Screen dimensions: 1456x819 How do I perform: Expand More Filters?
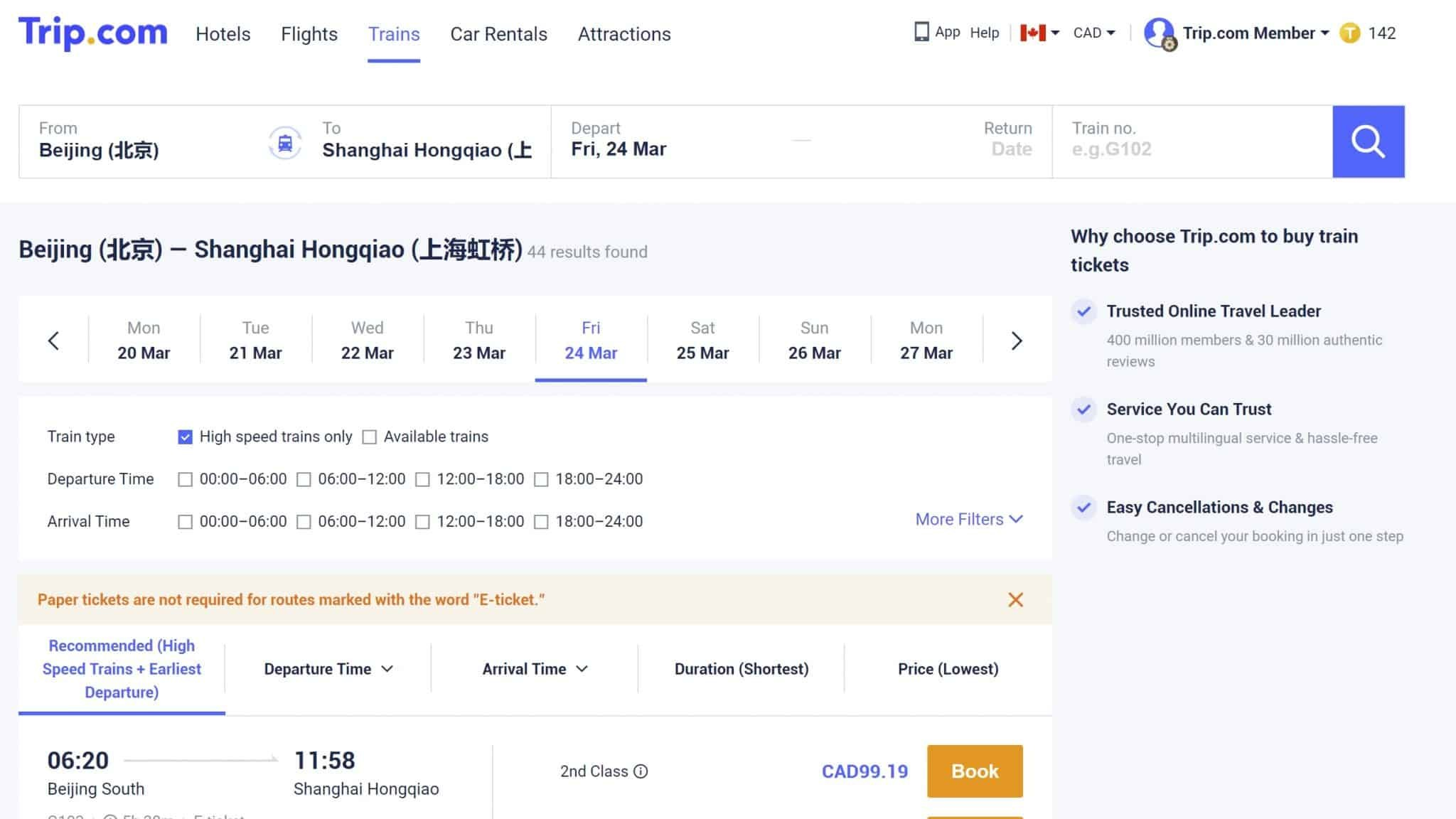[x=969, y=520]
